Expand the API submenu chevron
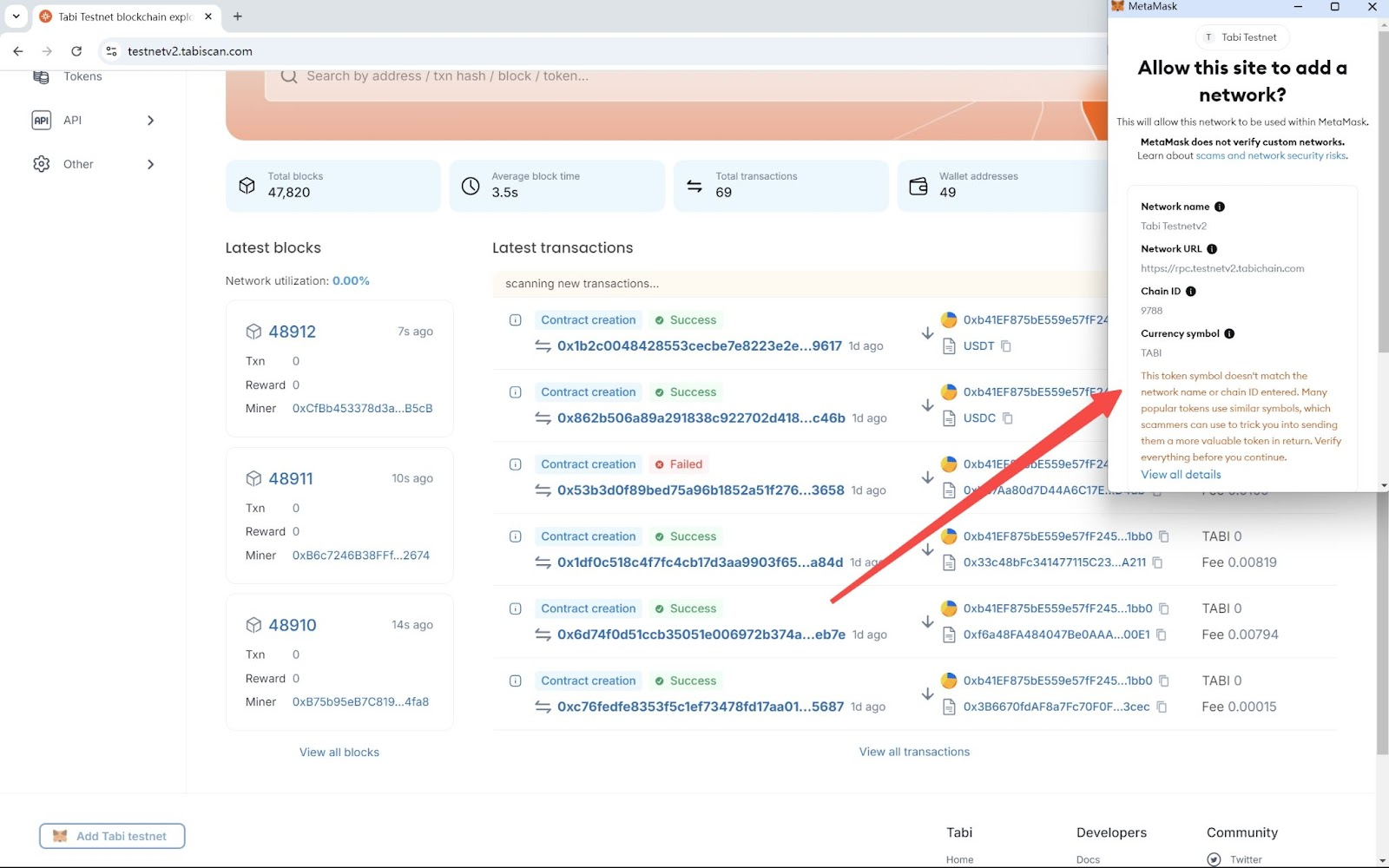The height and width of the screenshot is (868, 1389). (x=150, y=121)
